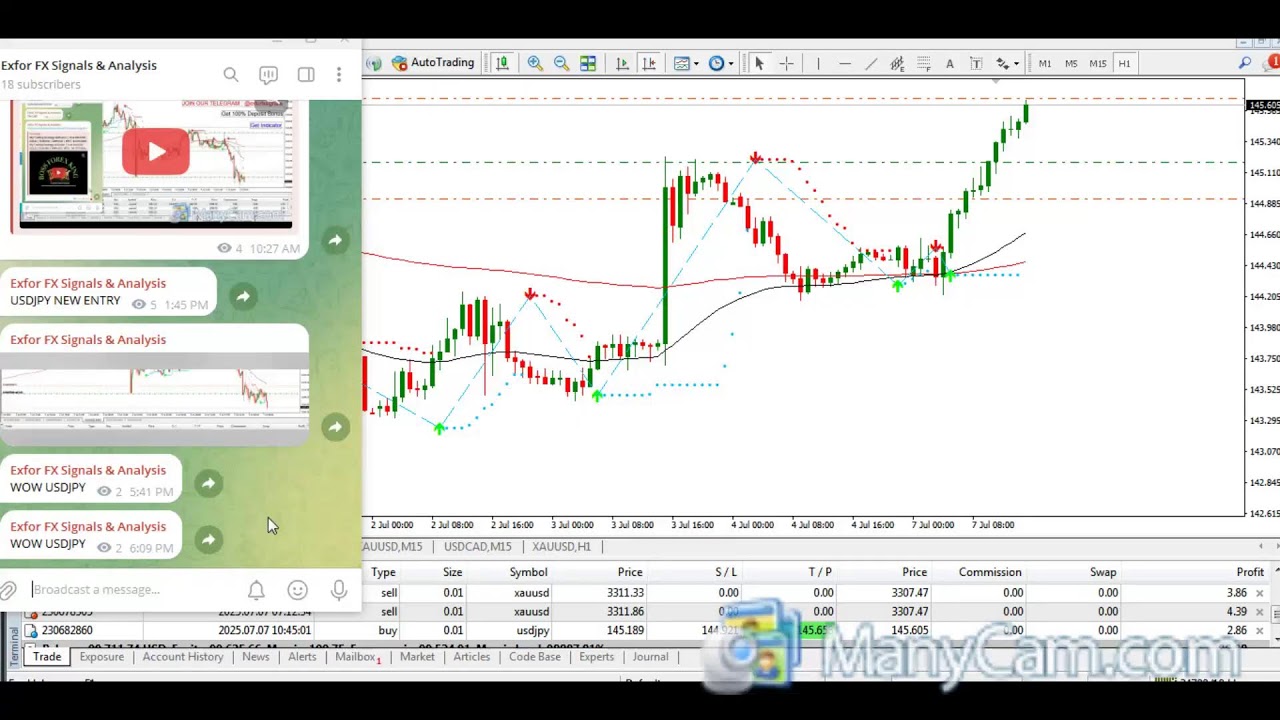Switch chart to M1 timeframe
The image size is (1280, 720).
pyautogui.click(x=1044, y=63)
